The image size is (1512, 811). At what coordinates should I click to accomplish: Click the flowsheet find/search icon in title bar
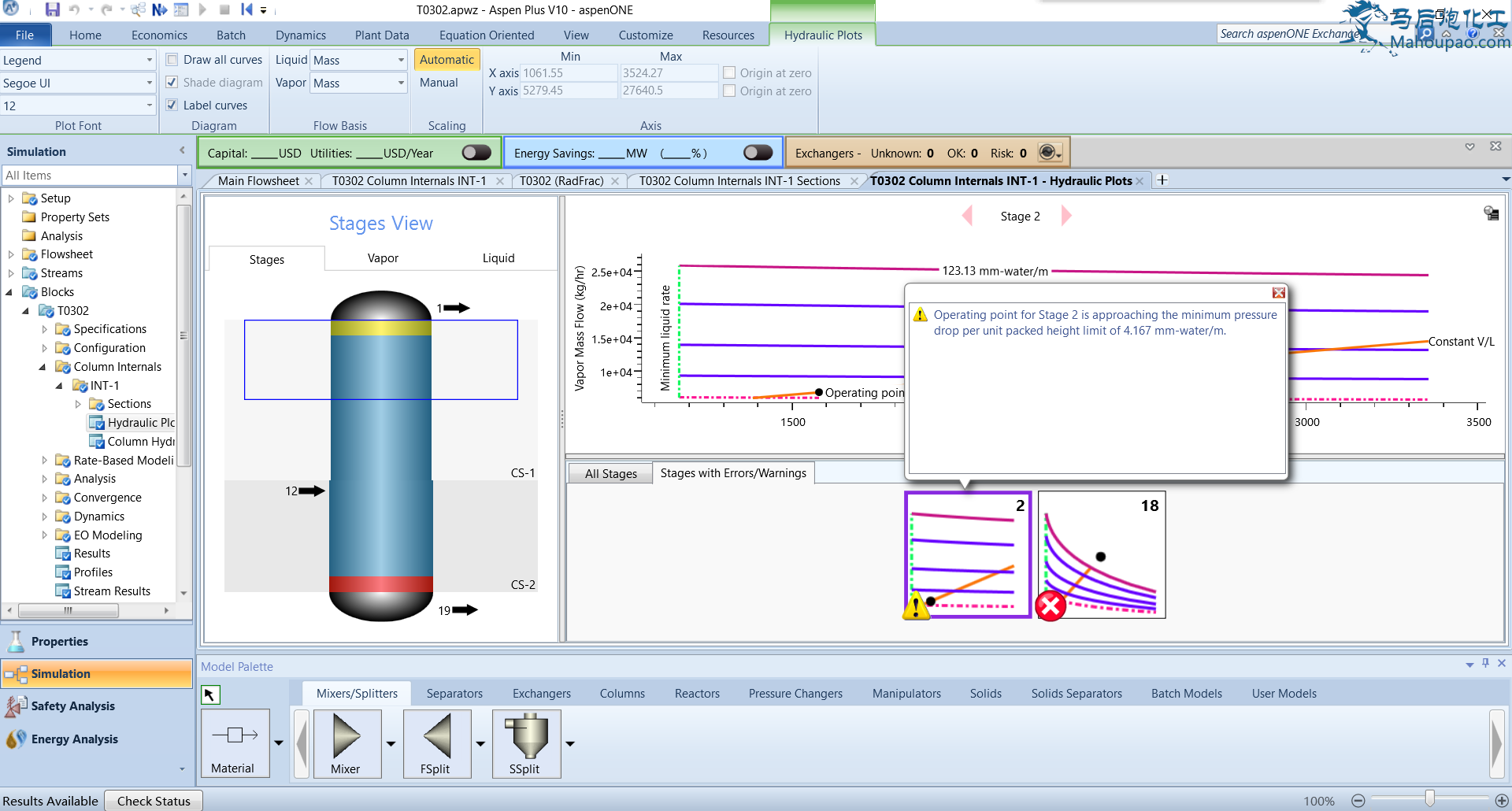tap(139, 9)
